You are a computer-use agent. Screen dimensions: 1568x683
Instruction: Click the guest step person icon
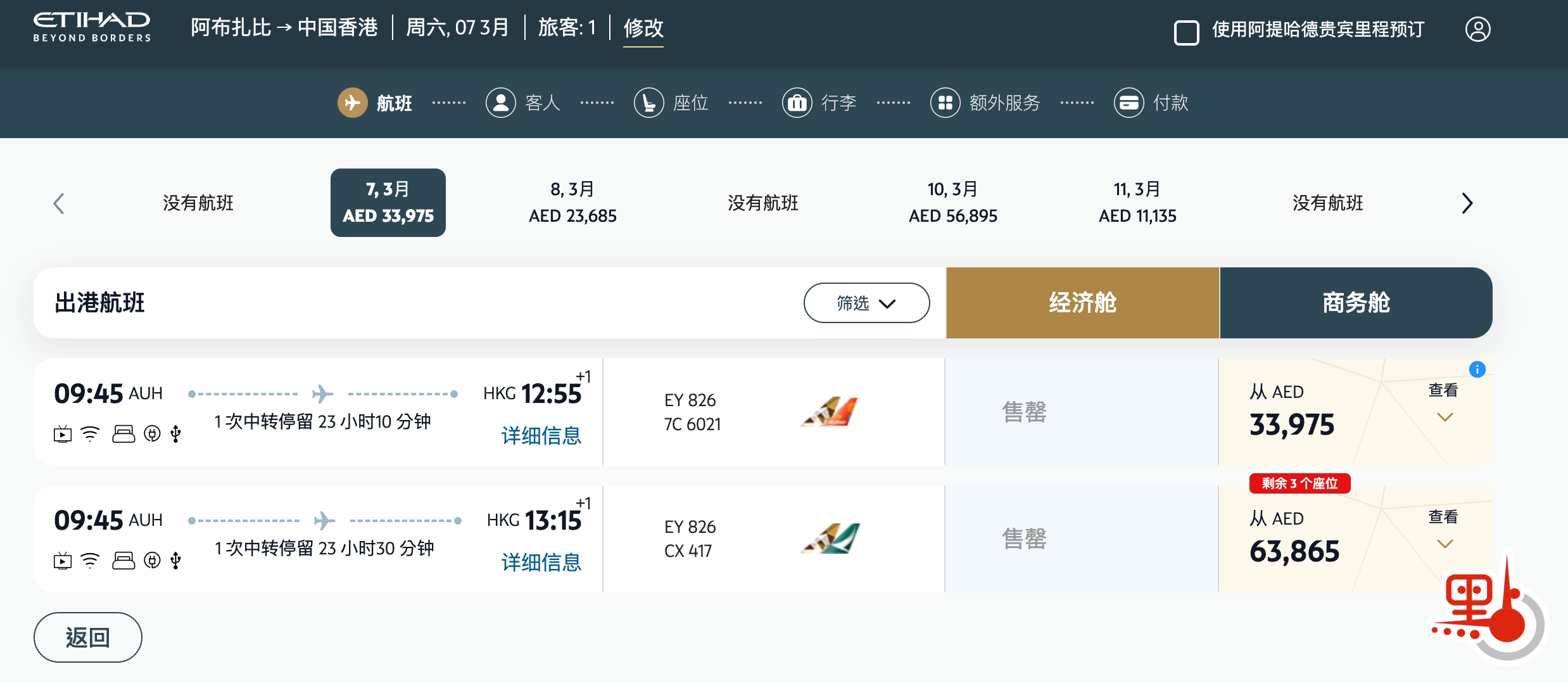(500, 103)
